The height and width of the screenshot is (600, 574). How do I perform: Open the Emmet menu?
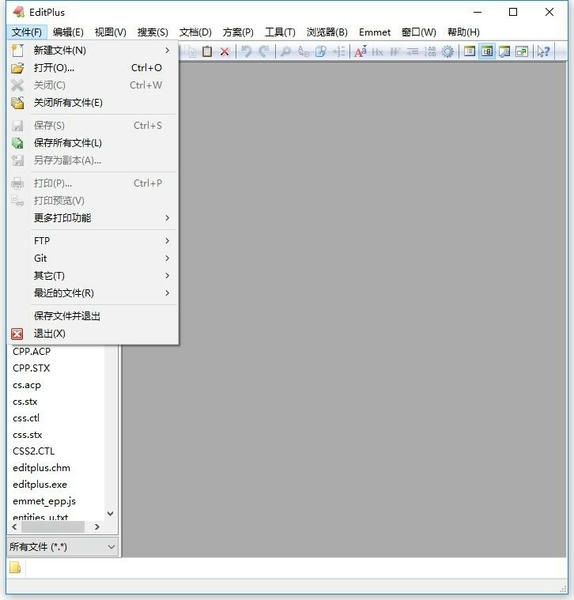click(x=375, y=32)
